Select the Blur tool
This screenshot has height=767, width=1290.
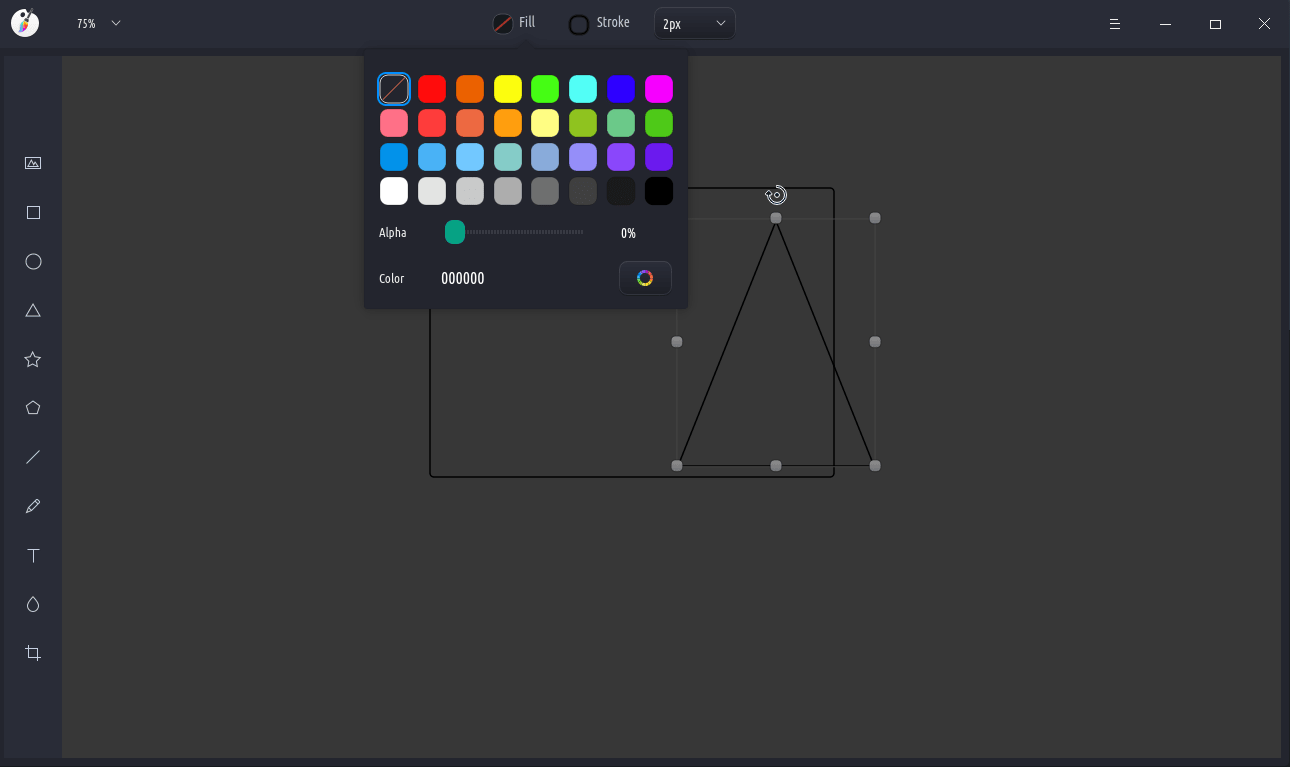(33, 604)
